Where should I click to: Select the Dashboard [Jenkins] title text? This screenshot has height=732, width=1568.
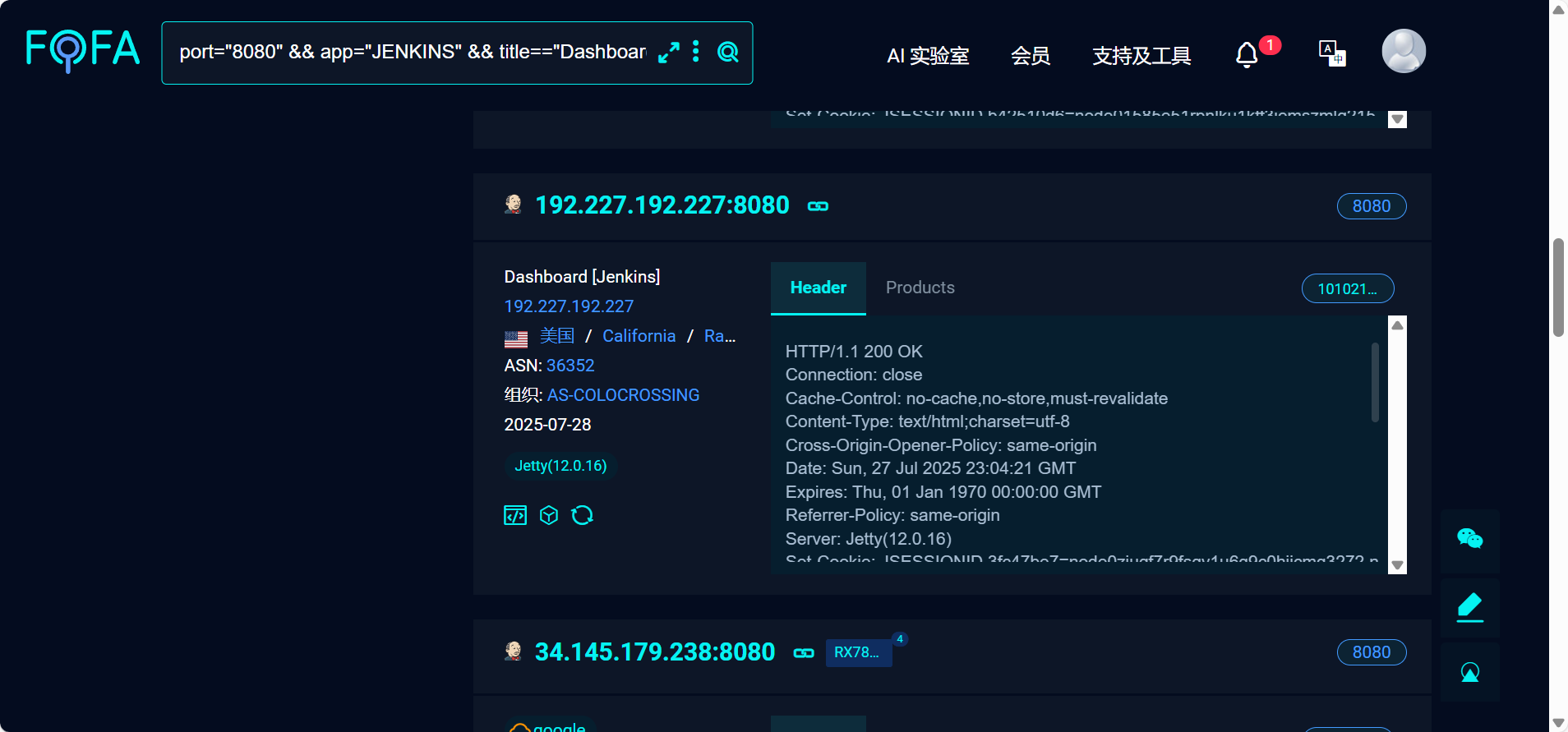coord(582,277)
